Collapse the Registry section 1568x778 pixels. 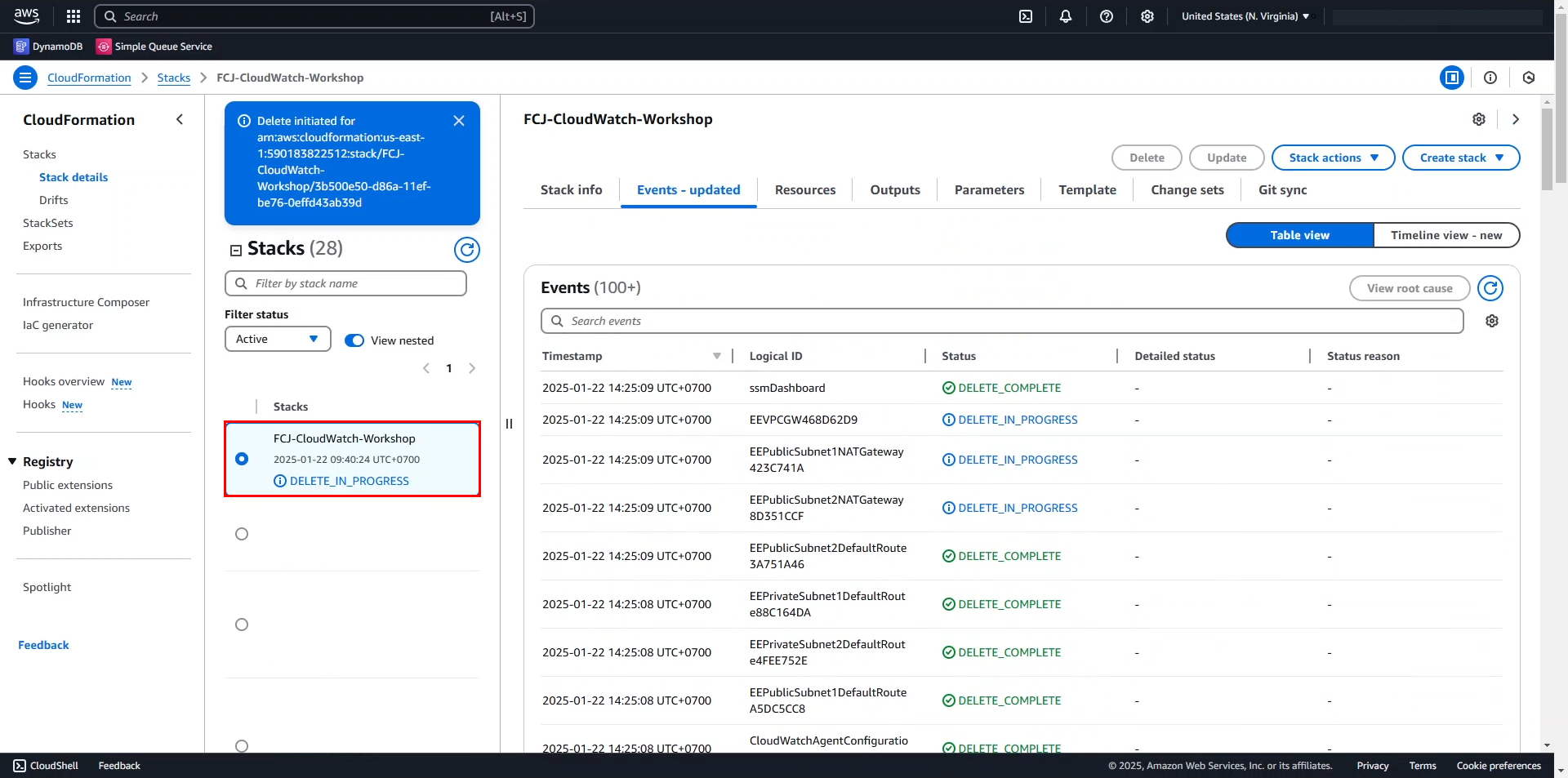point(12,461)
